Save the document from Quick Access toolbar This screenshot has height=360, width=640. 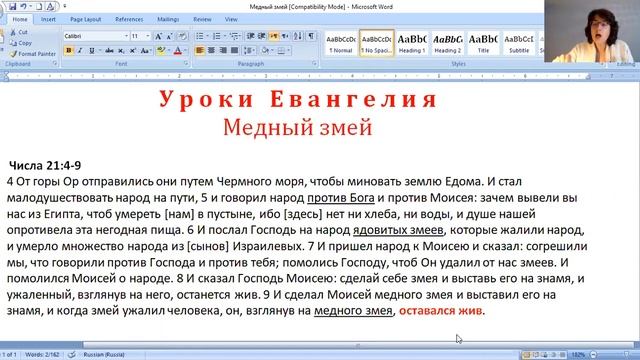pyautogui.click(x=12, y=7)
